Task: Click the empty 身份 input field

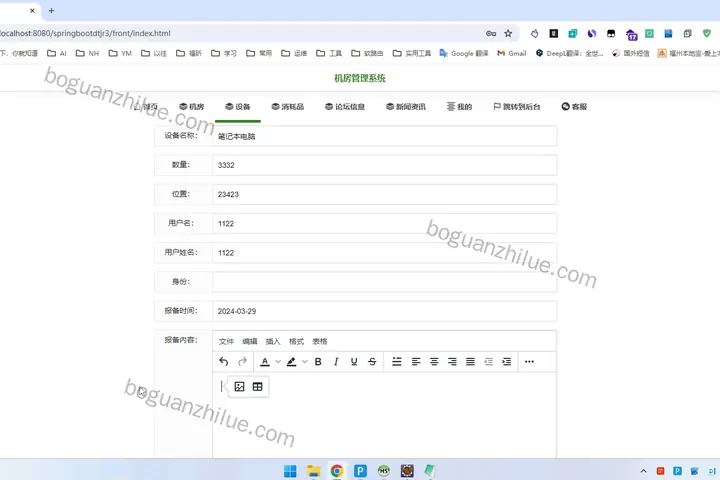Action: [x=384, y=282]
